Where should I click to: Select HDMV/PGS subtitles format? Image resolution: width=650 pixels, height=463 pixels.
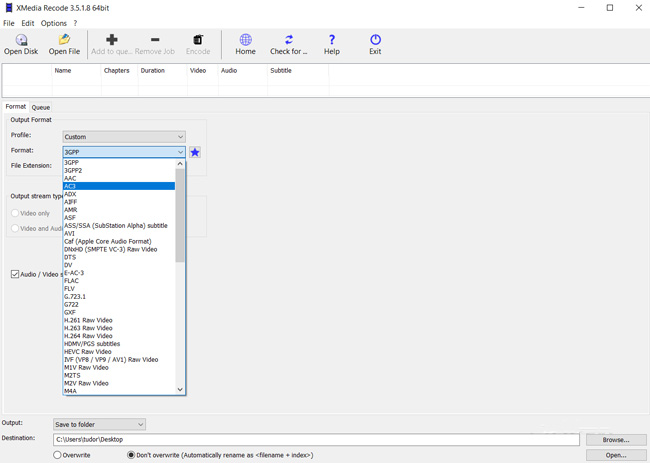[119, 344]
